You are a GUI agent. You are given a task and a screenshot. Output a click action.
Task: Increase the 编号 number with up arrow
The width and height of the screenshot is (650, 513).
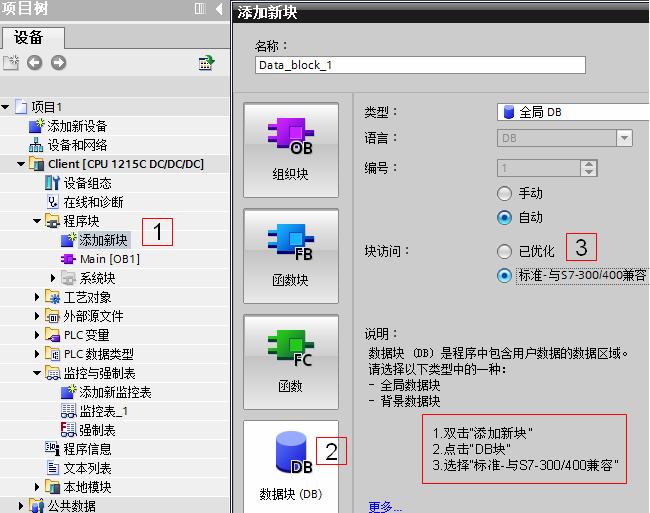pyautogui.click(x=589, y=164)
